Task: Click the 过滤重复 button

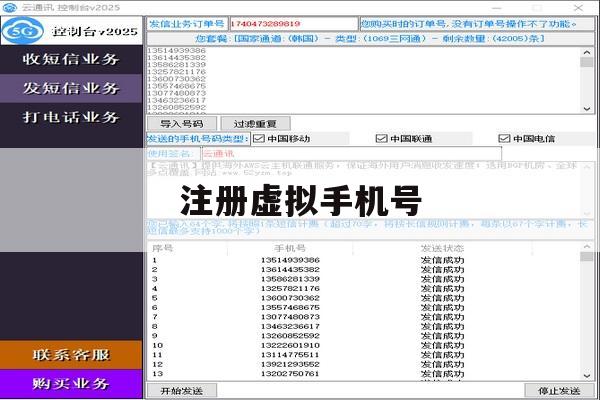Action: point(255,124)
